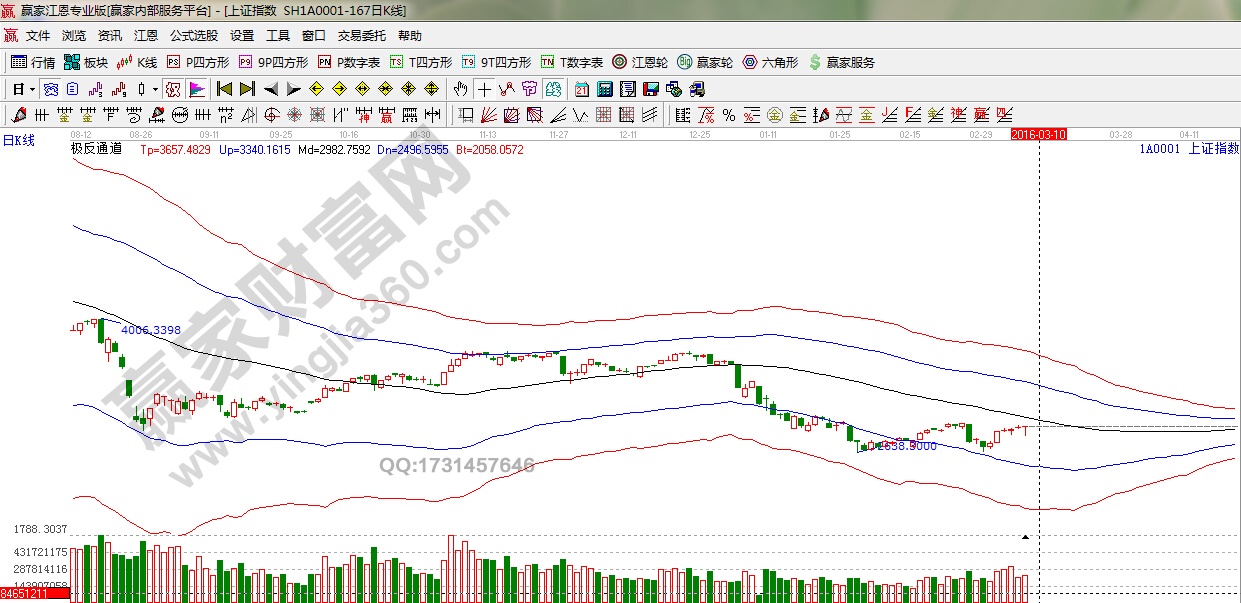
Task: Click the 极反通道 indicator label
Action: (96, 149)
